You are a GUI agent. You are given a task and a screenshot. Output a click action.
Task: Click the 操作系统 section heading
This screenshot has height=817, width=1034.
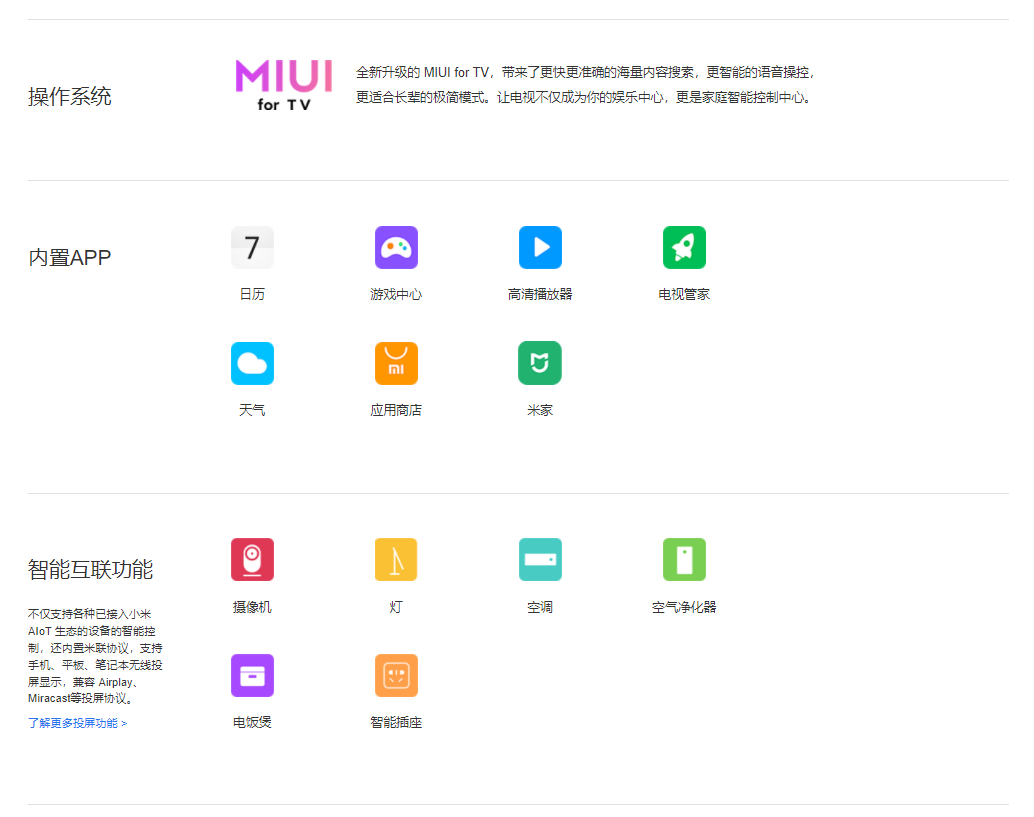(x=70, y=97)
